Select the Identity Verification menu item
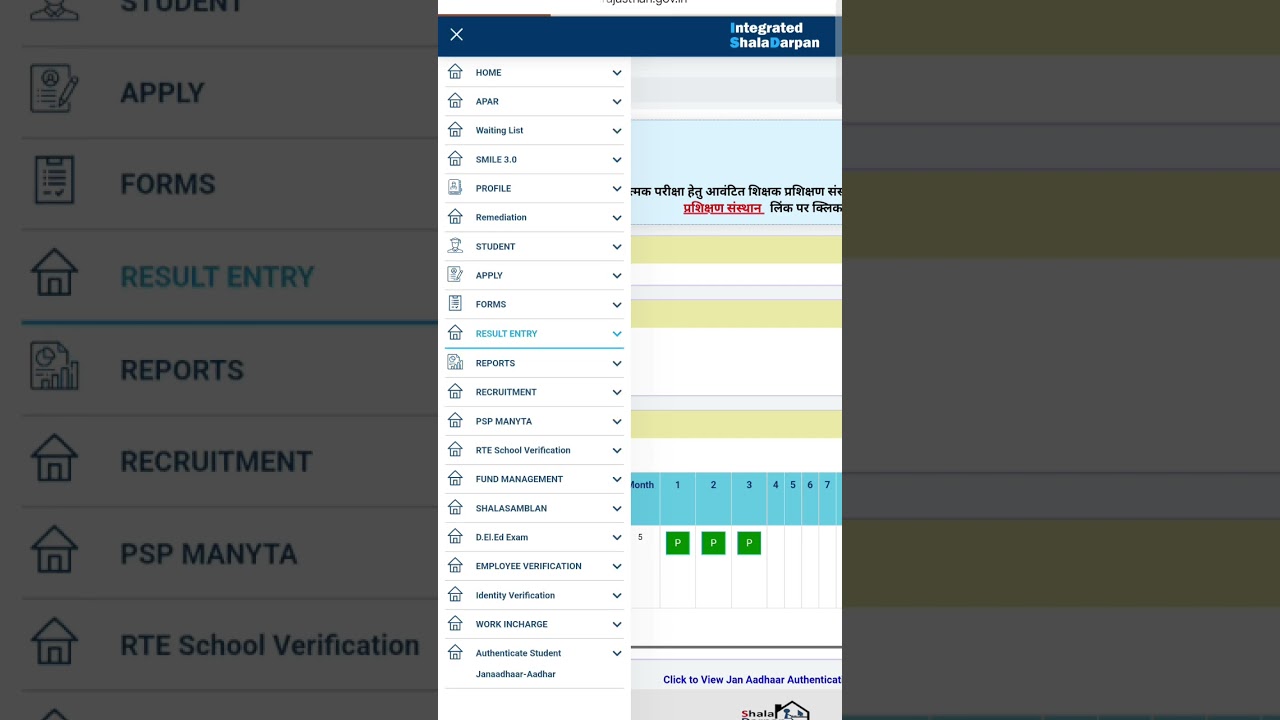The height and width of the screenshot is (720, 1280). 534,595
